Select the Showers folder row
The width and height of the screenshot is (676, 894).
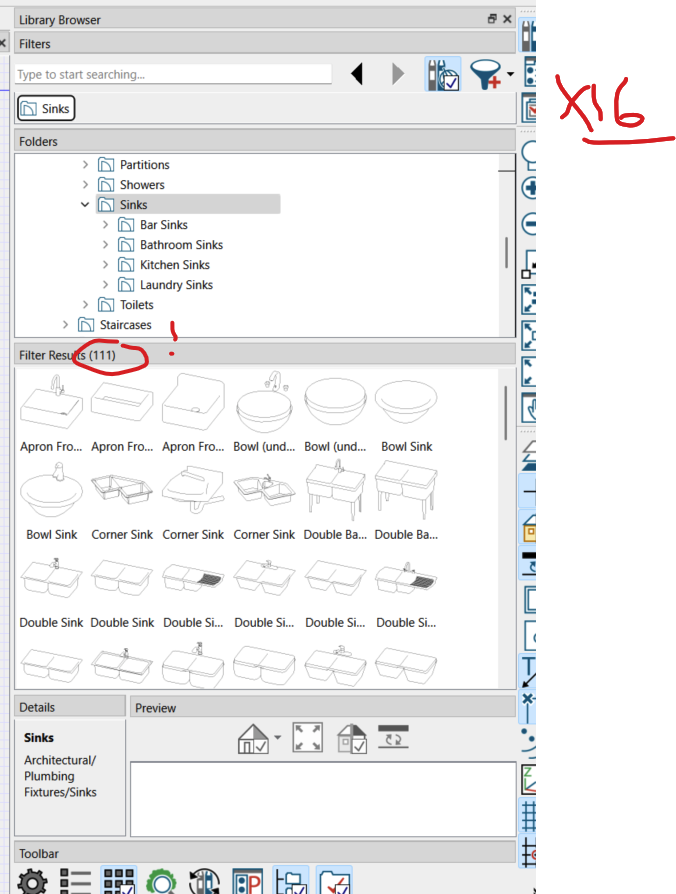pyautogui.click(x=131, y=185)
